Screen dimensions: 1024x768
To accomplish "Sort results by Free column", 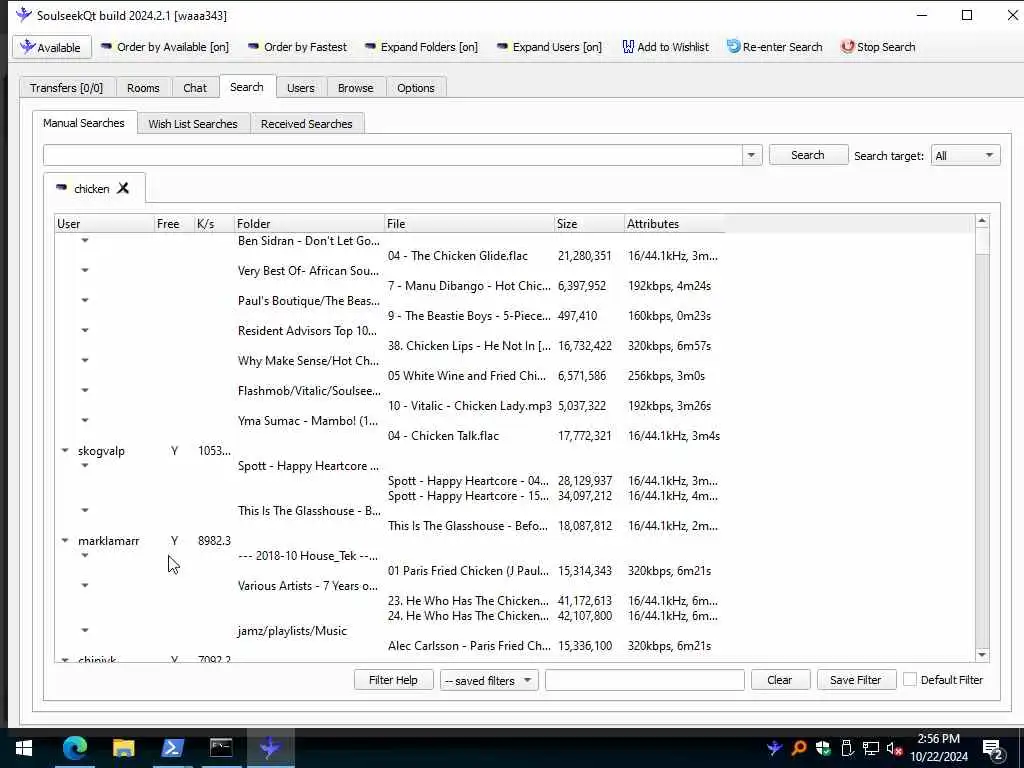I will pyautogui.click(x=174, y=223).
